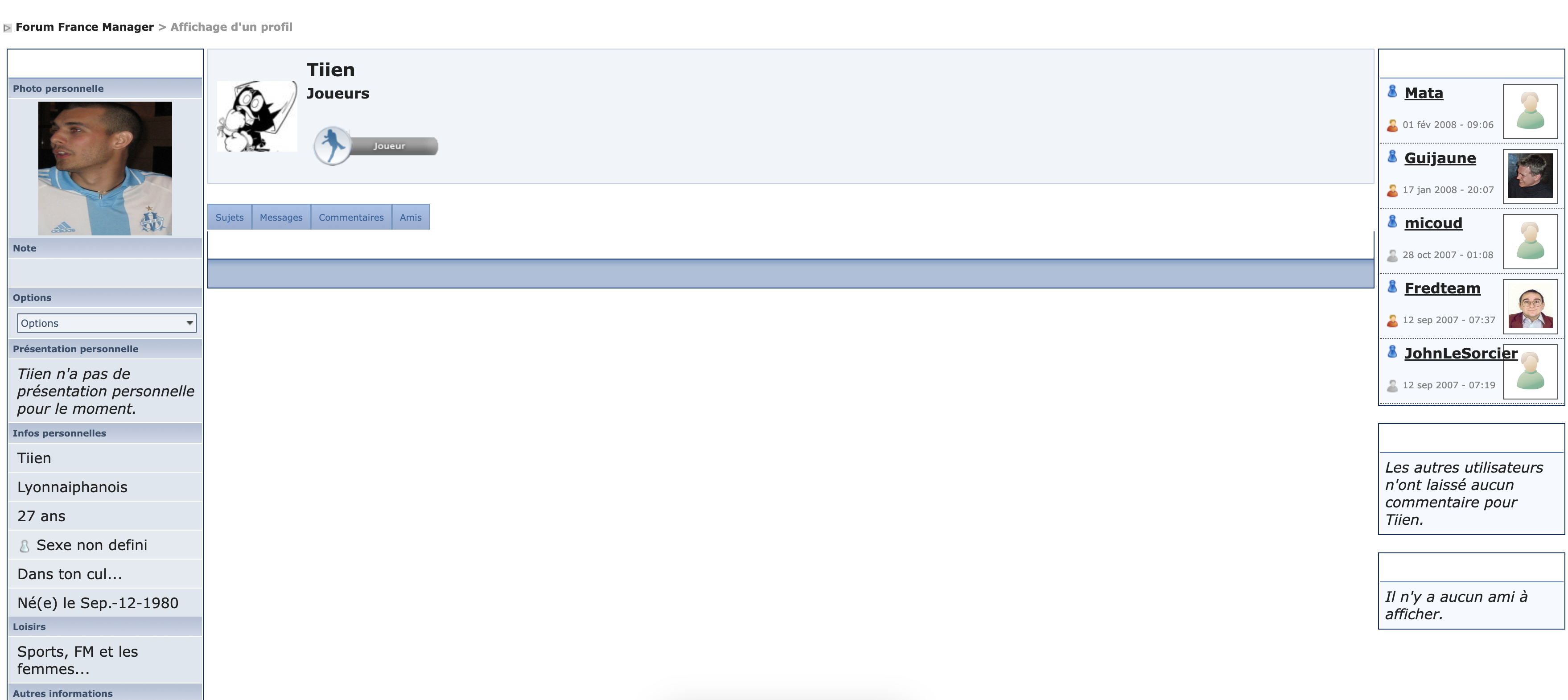Click the breadcrumb arrow icon before Forum France Manager
The height and width of the screenshot is (700, 1568).
(x=7, y=28)
